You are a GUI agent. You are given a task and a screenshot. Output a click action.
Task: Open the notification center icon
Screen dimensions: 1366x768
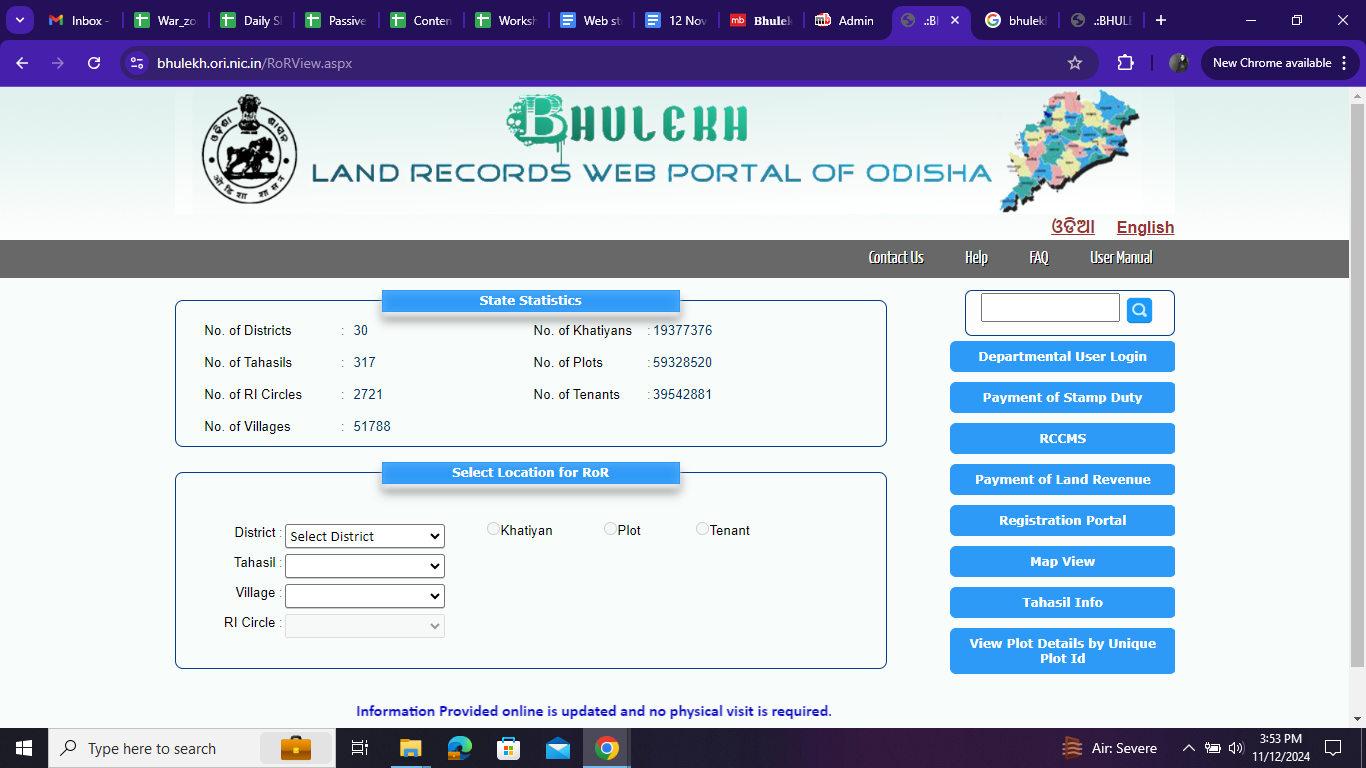[1332, 748]
